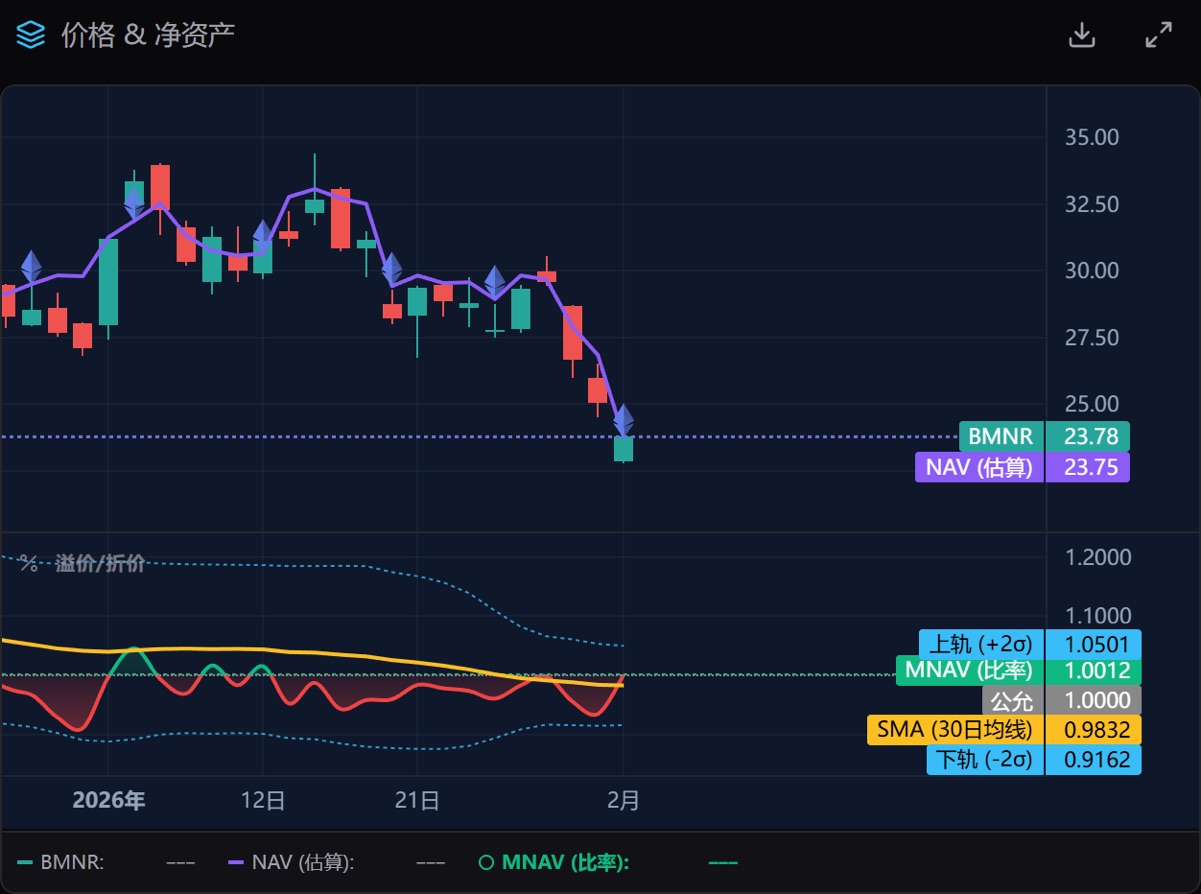1201x894 pixels.
Task: Click the NAV (估算) label 23.75
Action: click(1022, 467)
